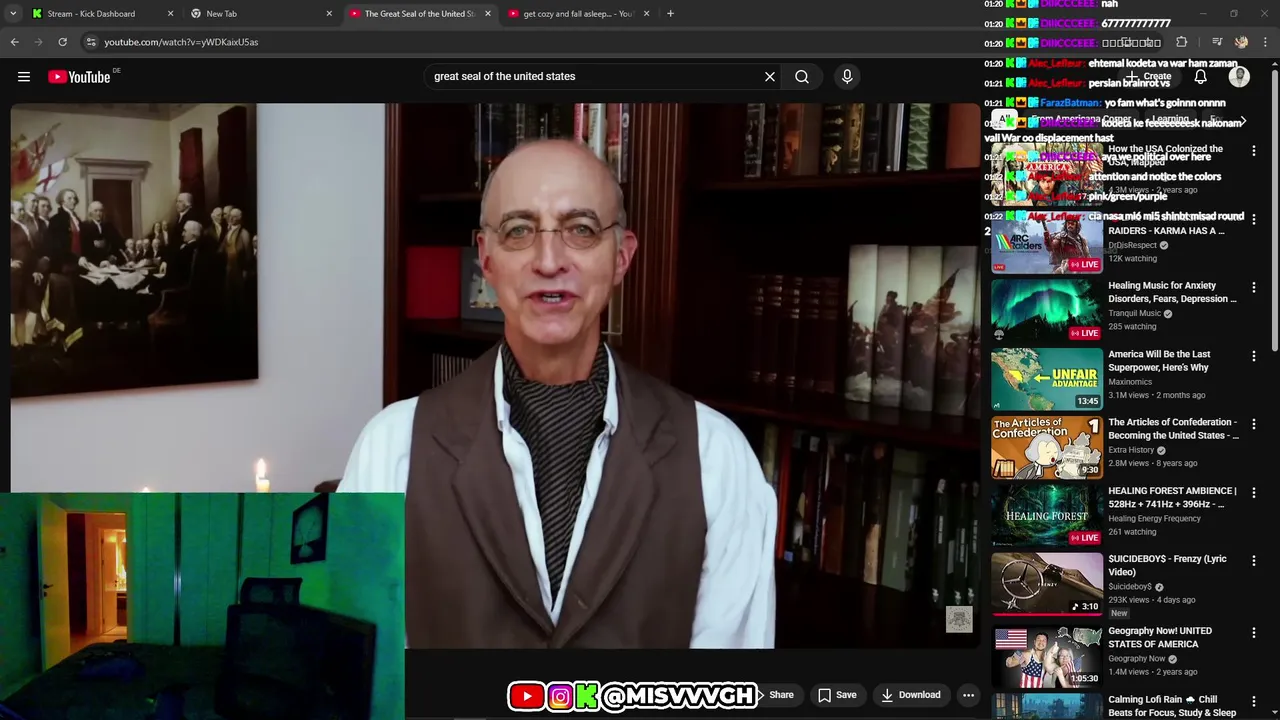
Task: Open options for America Will Be the Last Superpower
Action: tap(1254, 356)
